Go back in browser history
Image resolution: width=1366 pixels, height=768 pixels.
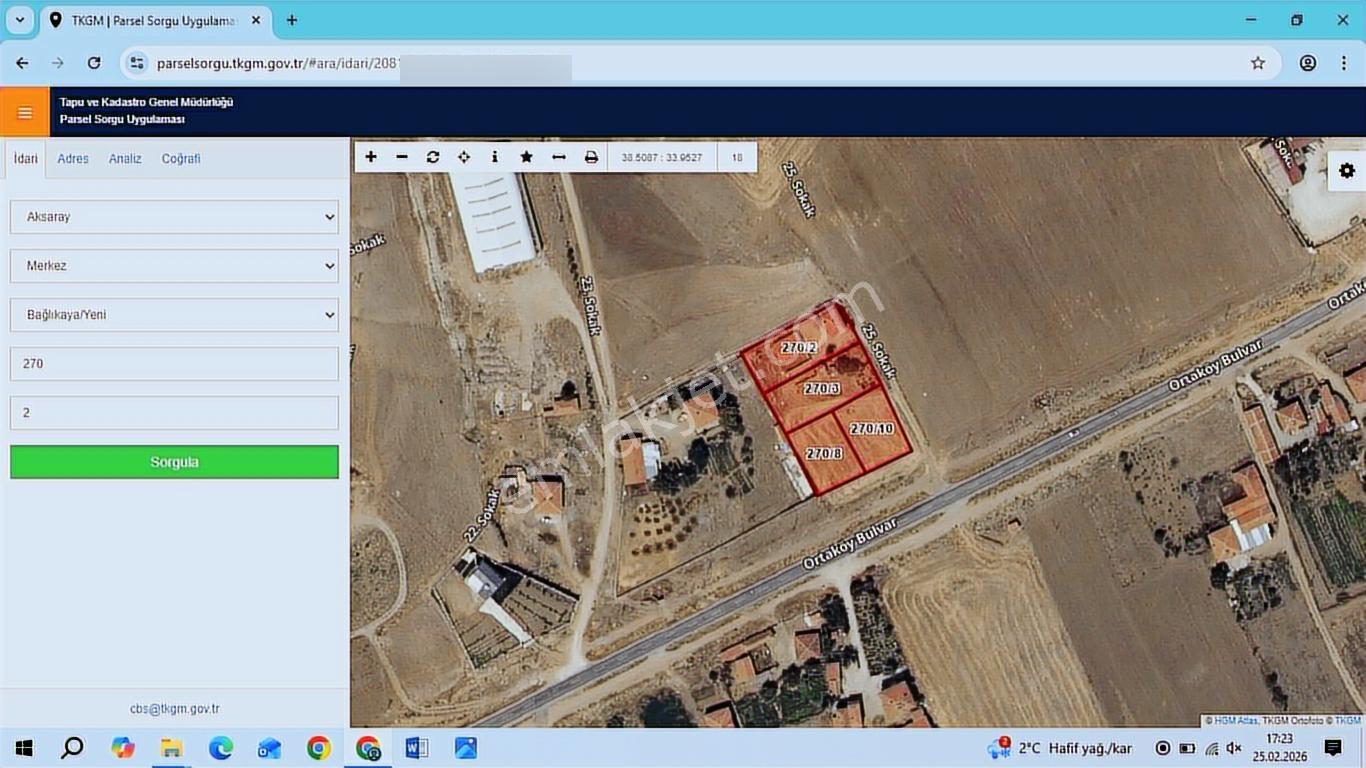(22, 63)
